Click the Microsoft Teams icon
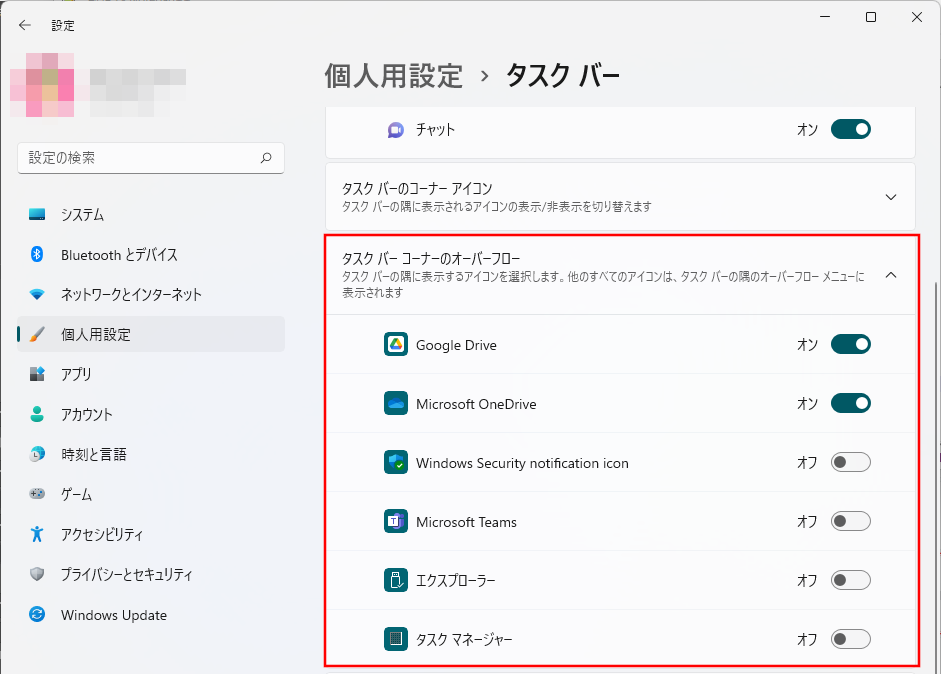The width and height of the screenshot is (941, 674). (396, 522)
